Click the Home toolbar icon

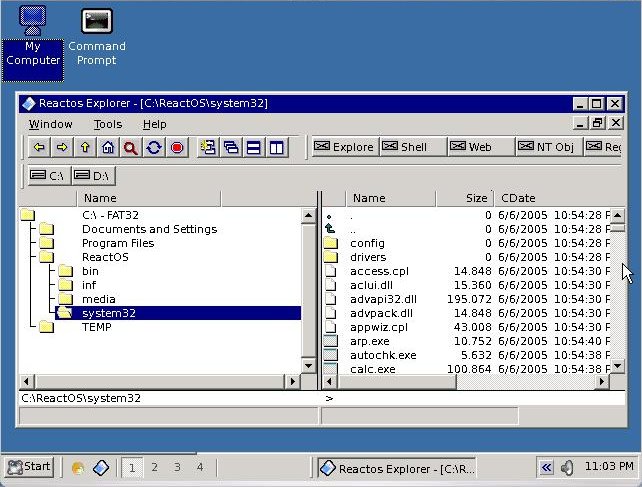(108, 147)
